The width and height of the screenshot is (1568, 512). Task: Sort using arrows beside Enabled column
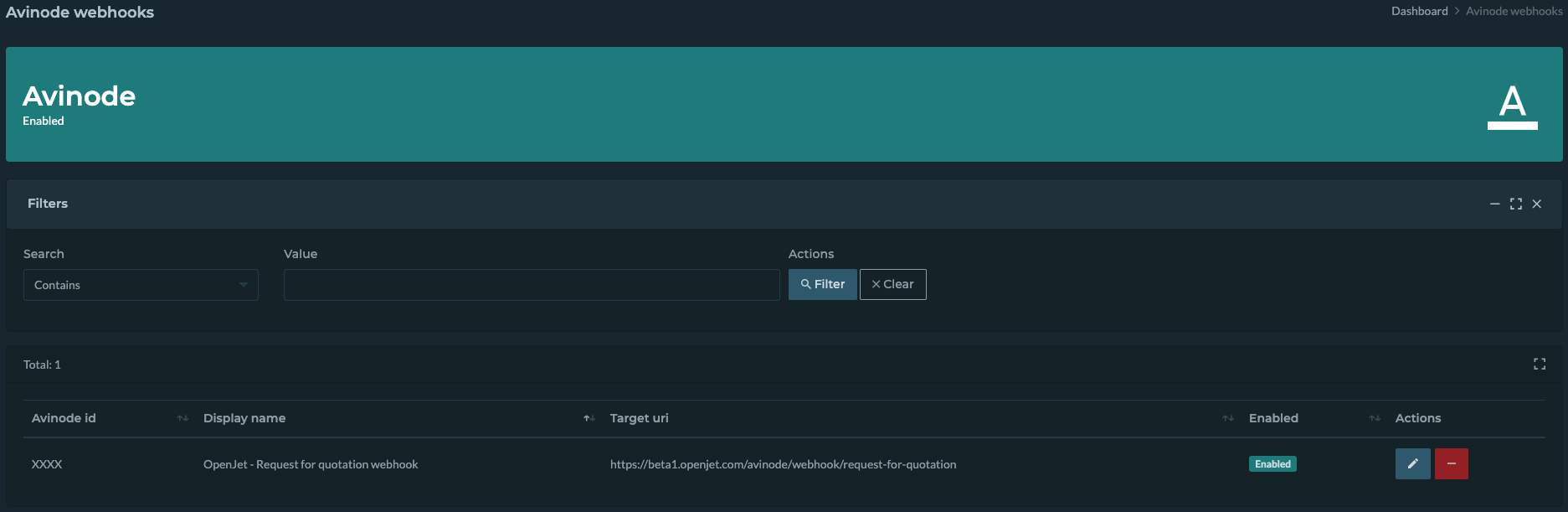1375,418
